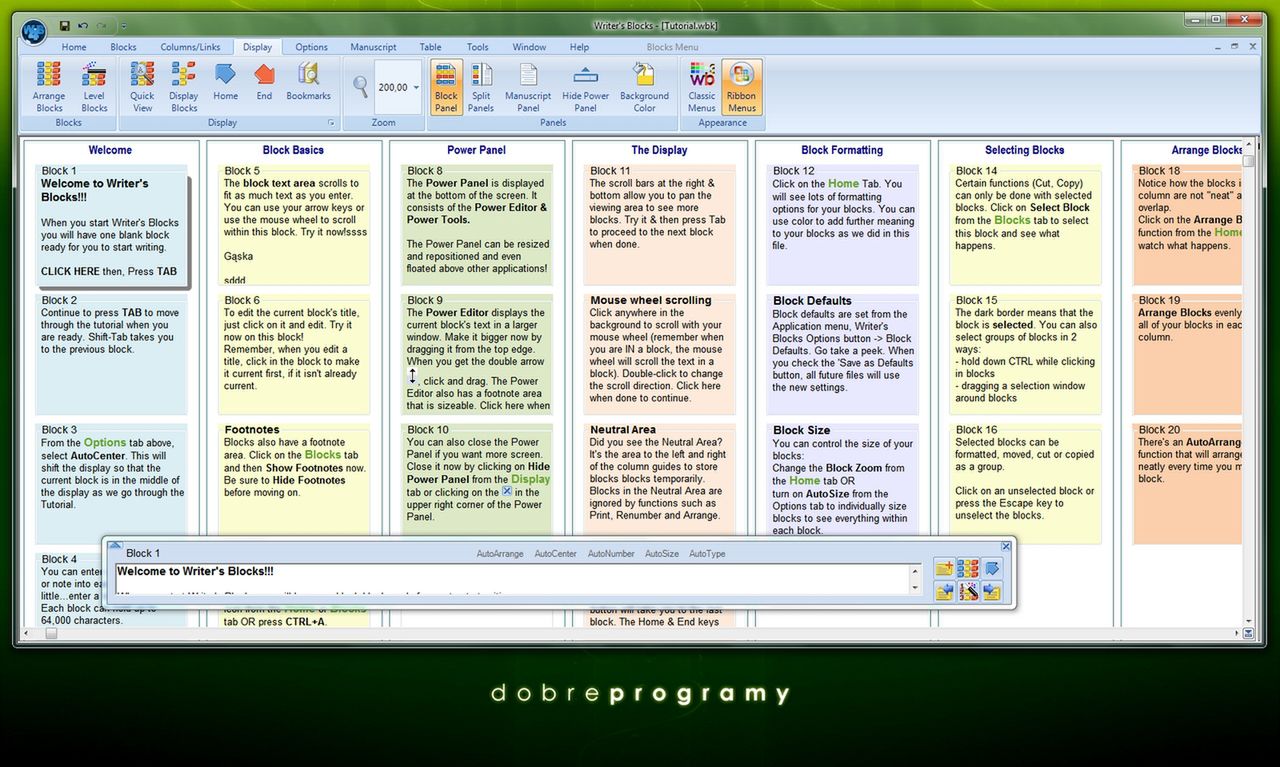Screen dimensions: 1280x767
Task: Click the Arrange Blocks ribbon icon
Action: [49, 87]
